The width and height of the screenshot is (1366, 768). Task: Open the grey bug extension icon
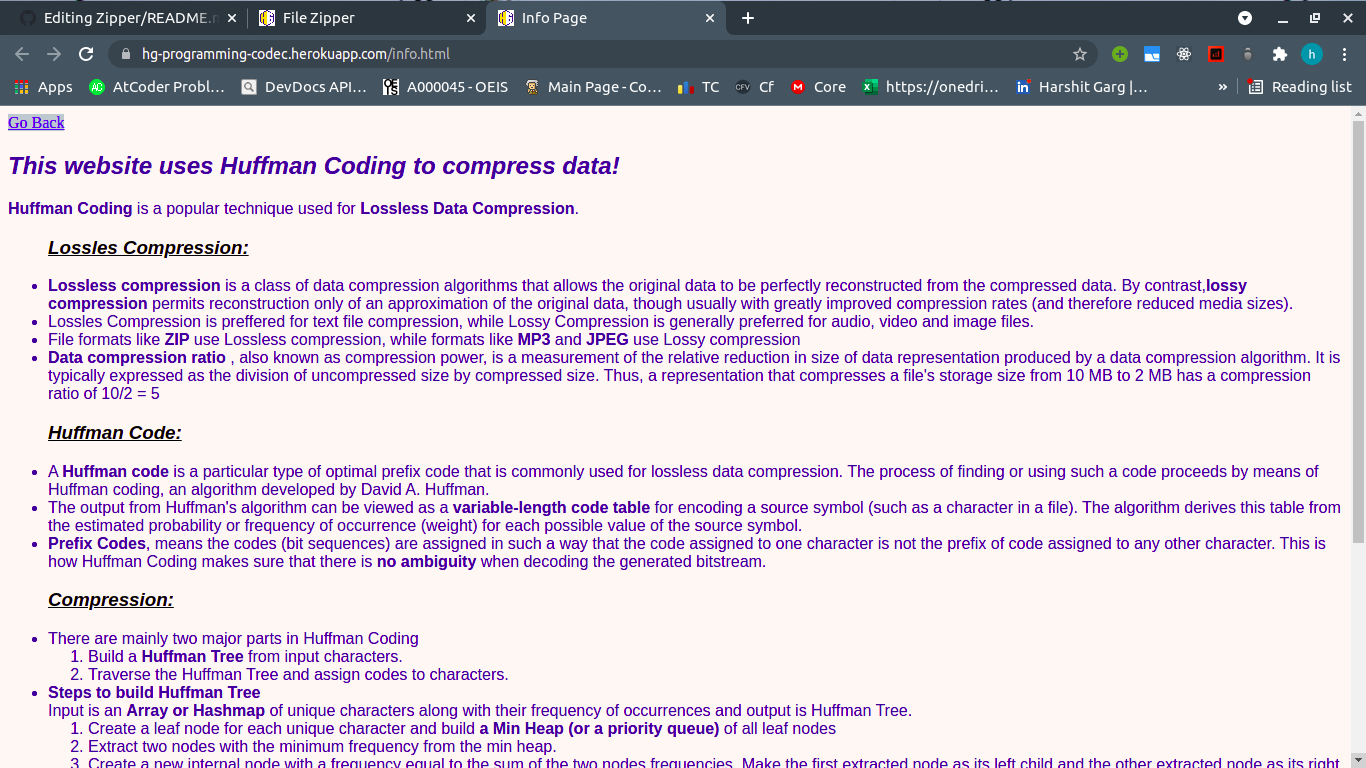[x=1248, y=54]
